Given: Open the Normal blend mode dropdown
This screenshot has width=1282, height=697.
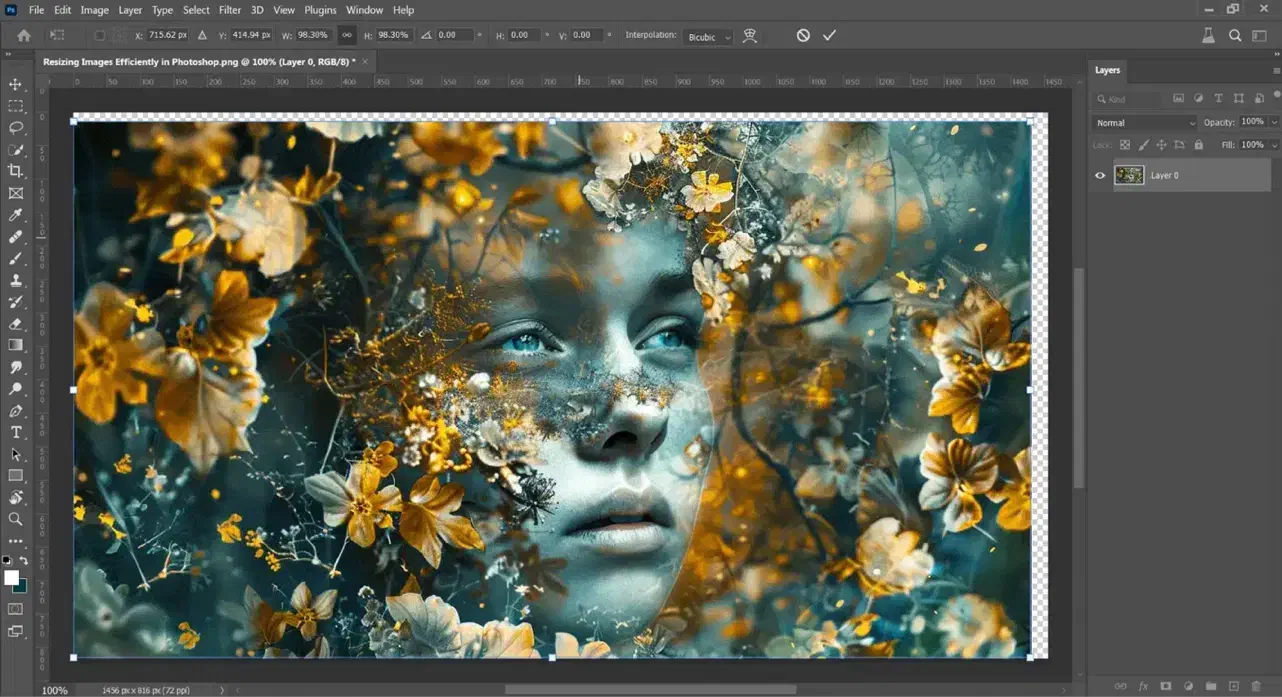Looking at the screenshot, I should (1144, 123).
